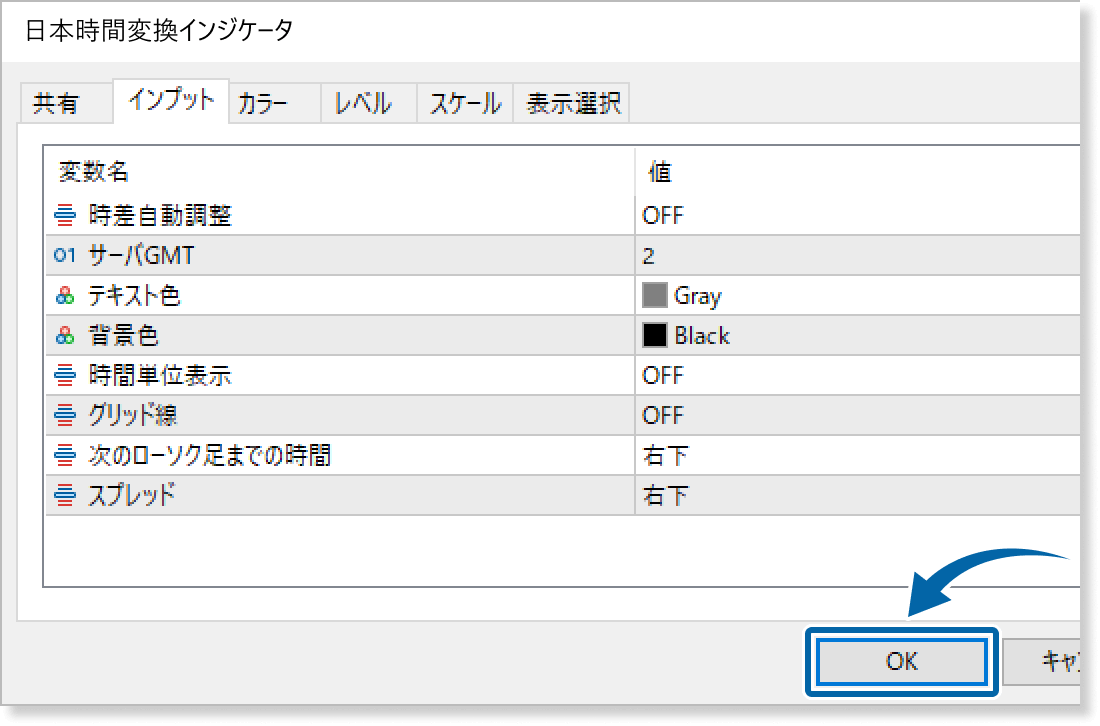Click the color icon beside 背景色

coord(65,336)
